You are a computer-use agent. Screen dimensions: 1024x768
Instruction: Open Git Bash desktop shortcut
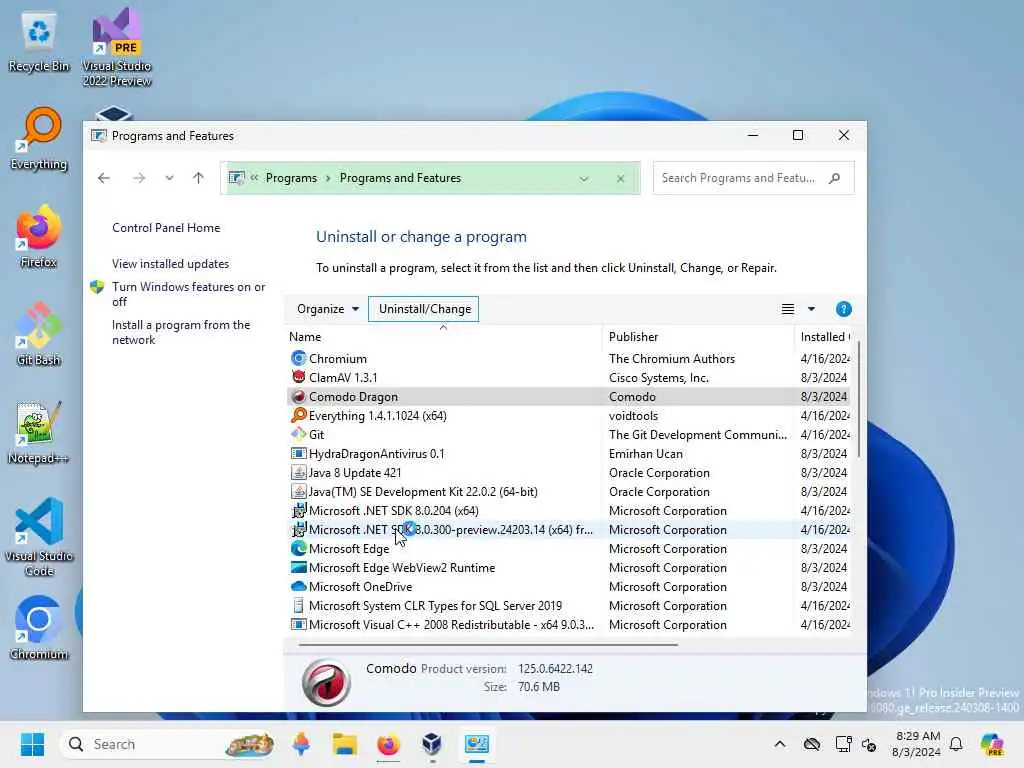[x=39, y=334]
